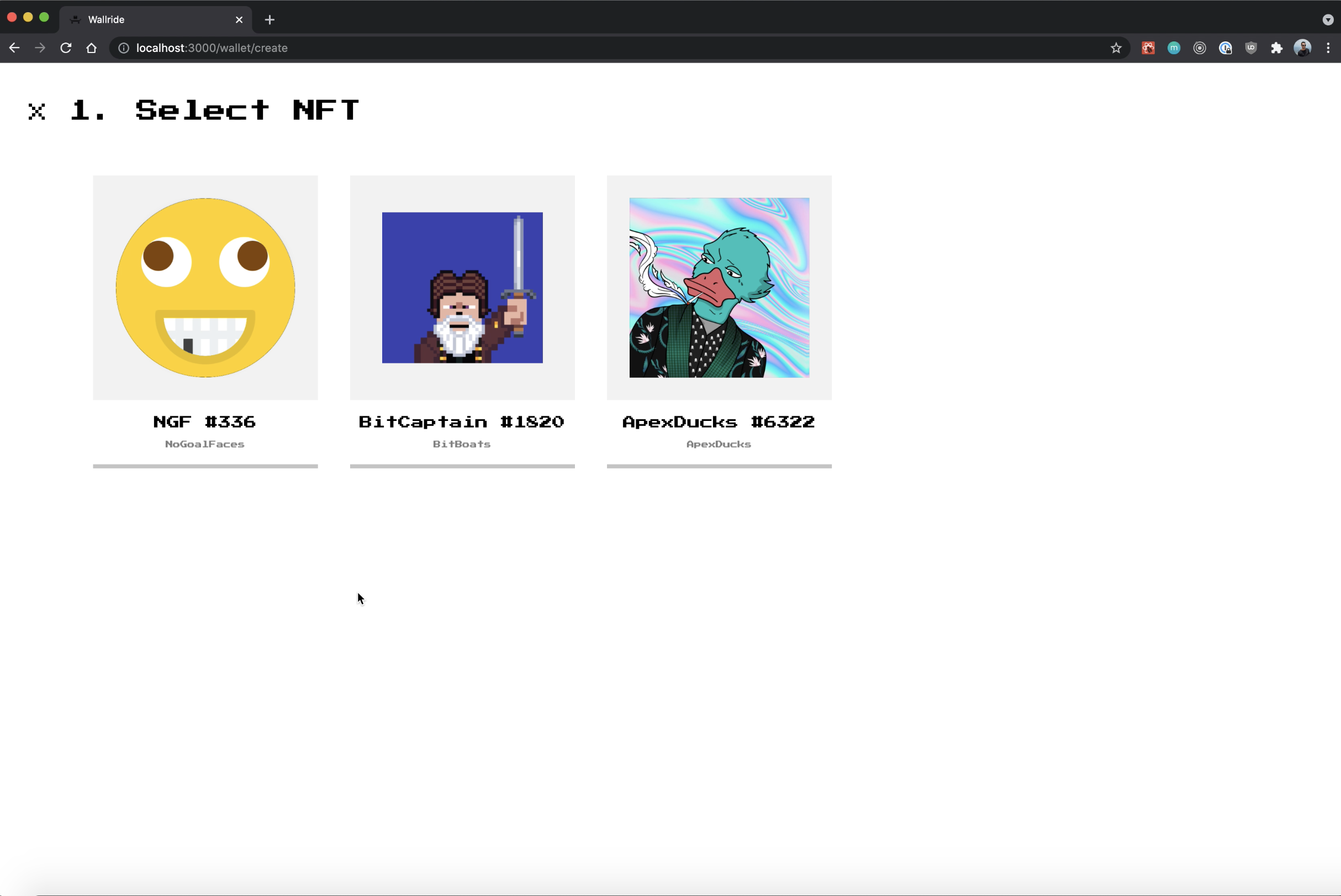This screenshot has height=896, width=1341.
Task: Click the user profile avatar icon
Action: pos(1302,48)
